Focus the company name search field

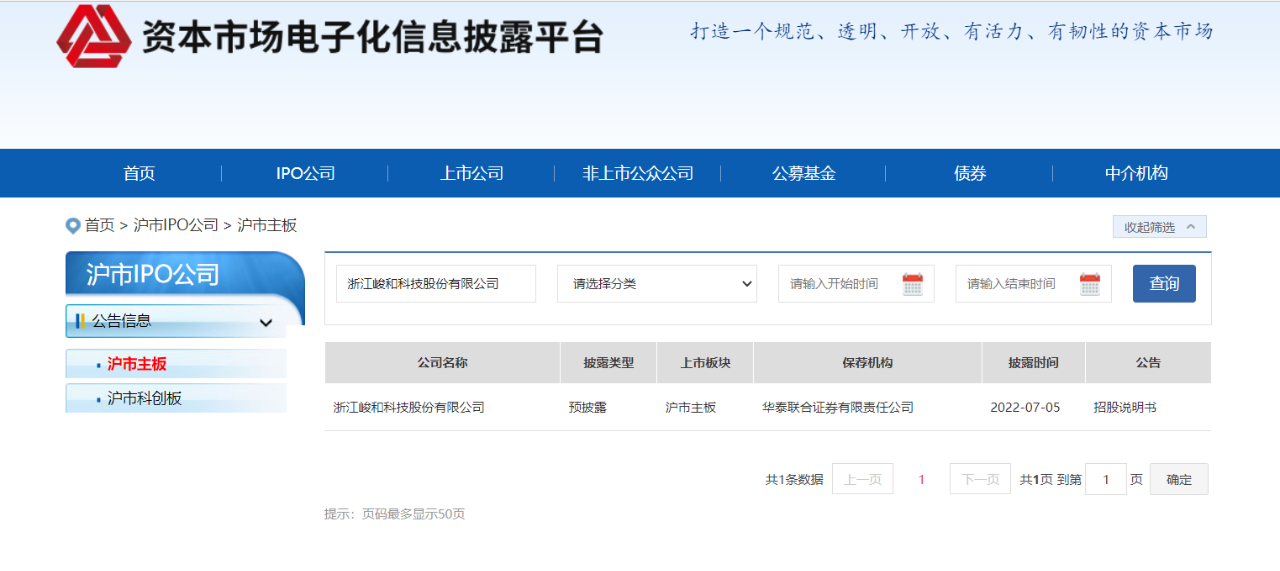coord(436,284)
